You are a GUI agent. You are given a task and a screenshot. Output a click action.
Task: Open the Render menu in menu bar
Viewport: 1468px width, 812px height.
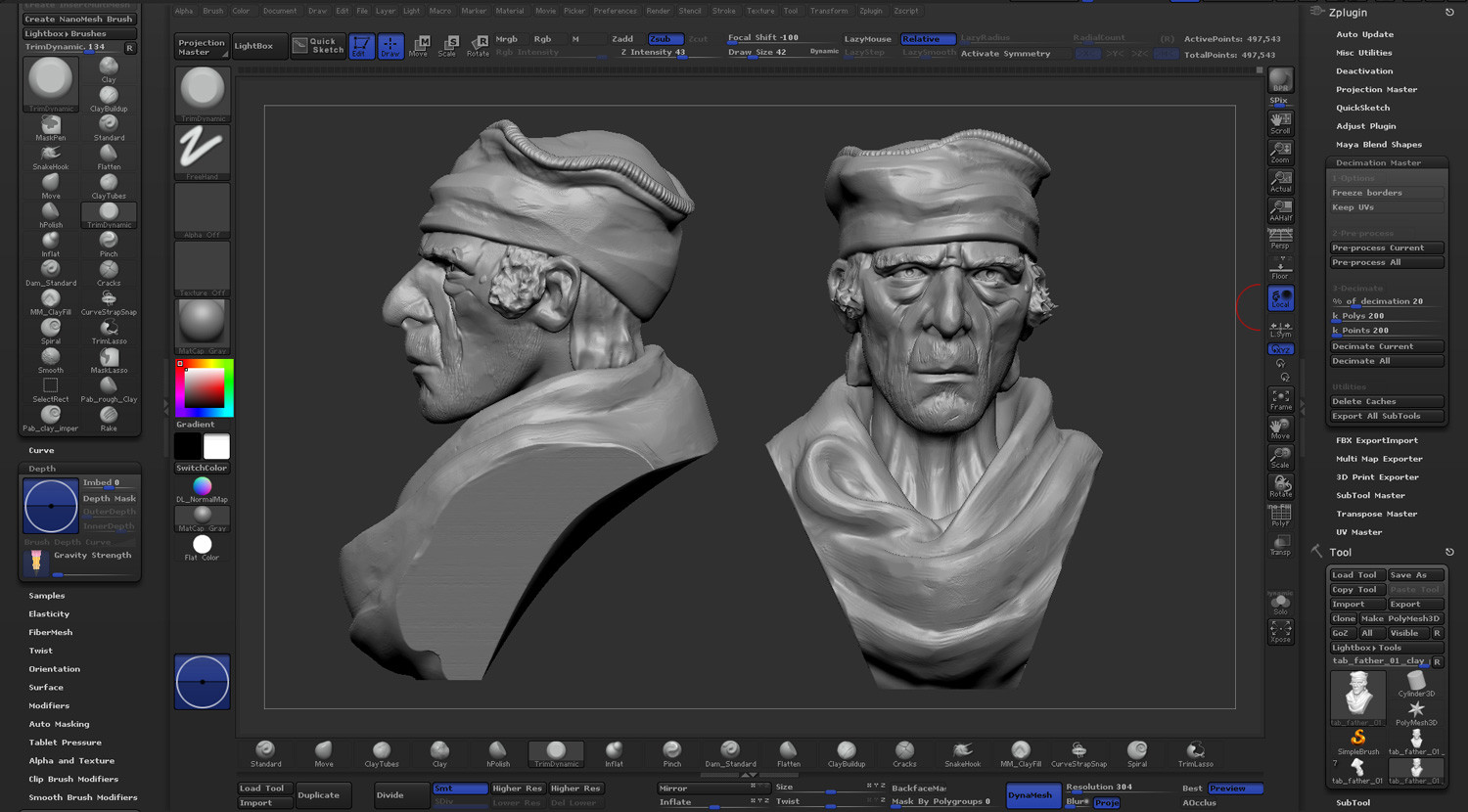point(658,11)
